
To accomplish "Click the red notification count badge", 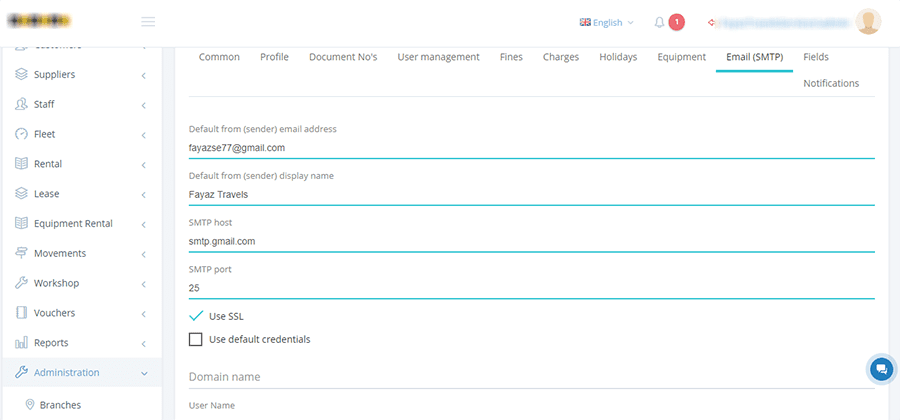I will [677, 22].
